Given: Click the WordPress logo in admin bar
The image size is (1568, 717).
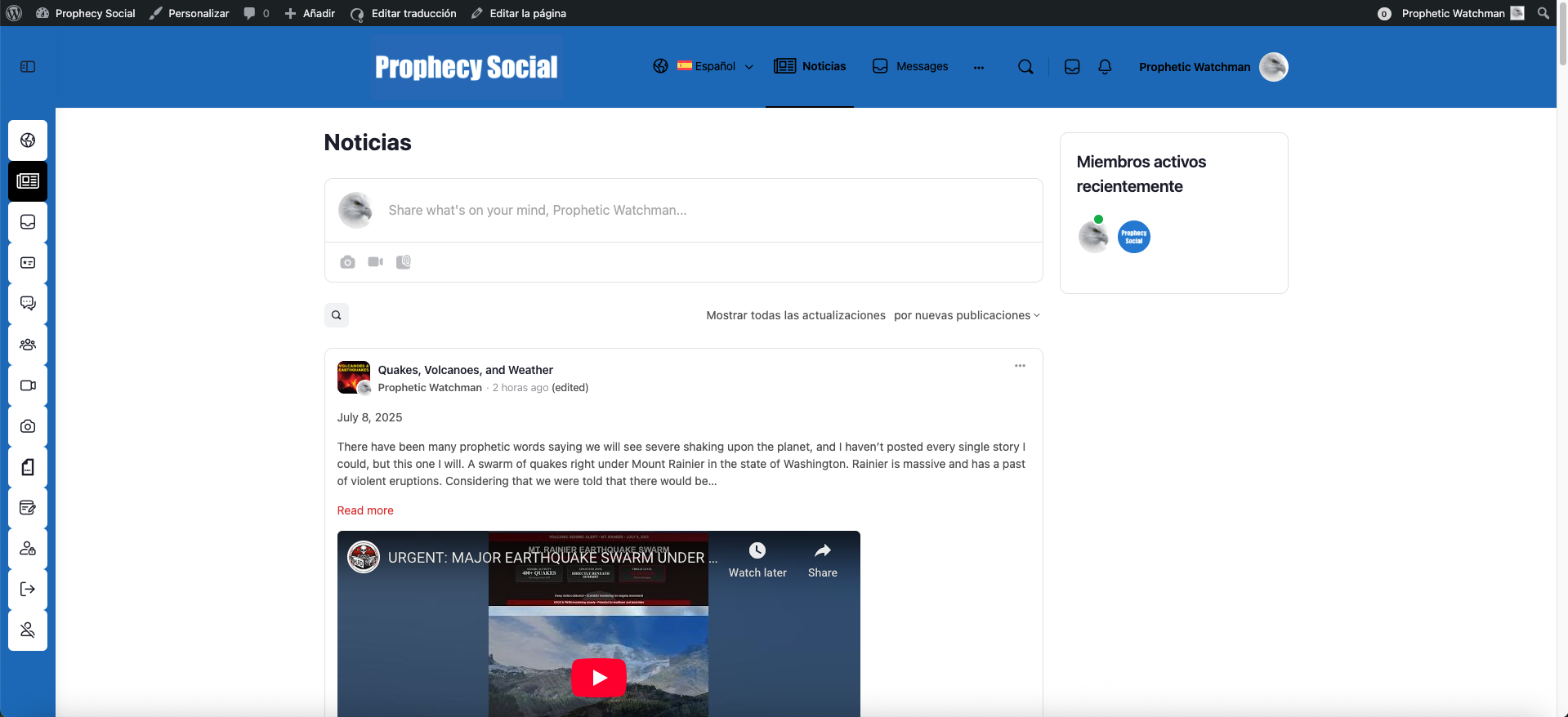Looking at the screenshot, I should [x=14, y=13].
